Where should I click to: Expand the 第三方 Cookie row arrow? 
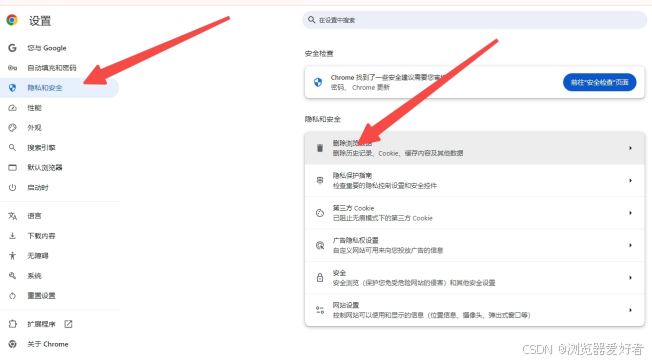630,213
